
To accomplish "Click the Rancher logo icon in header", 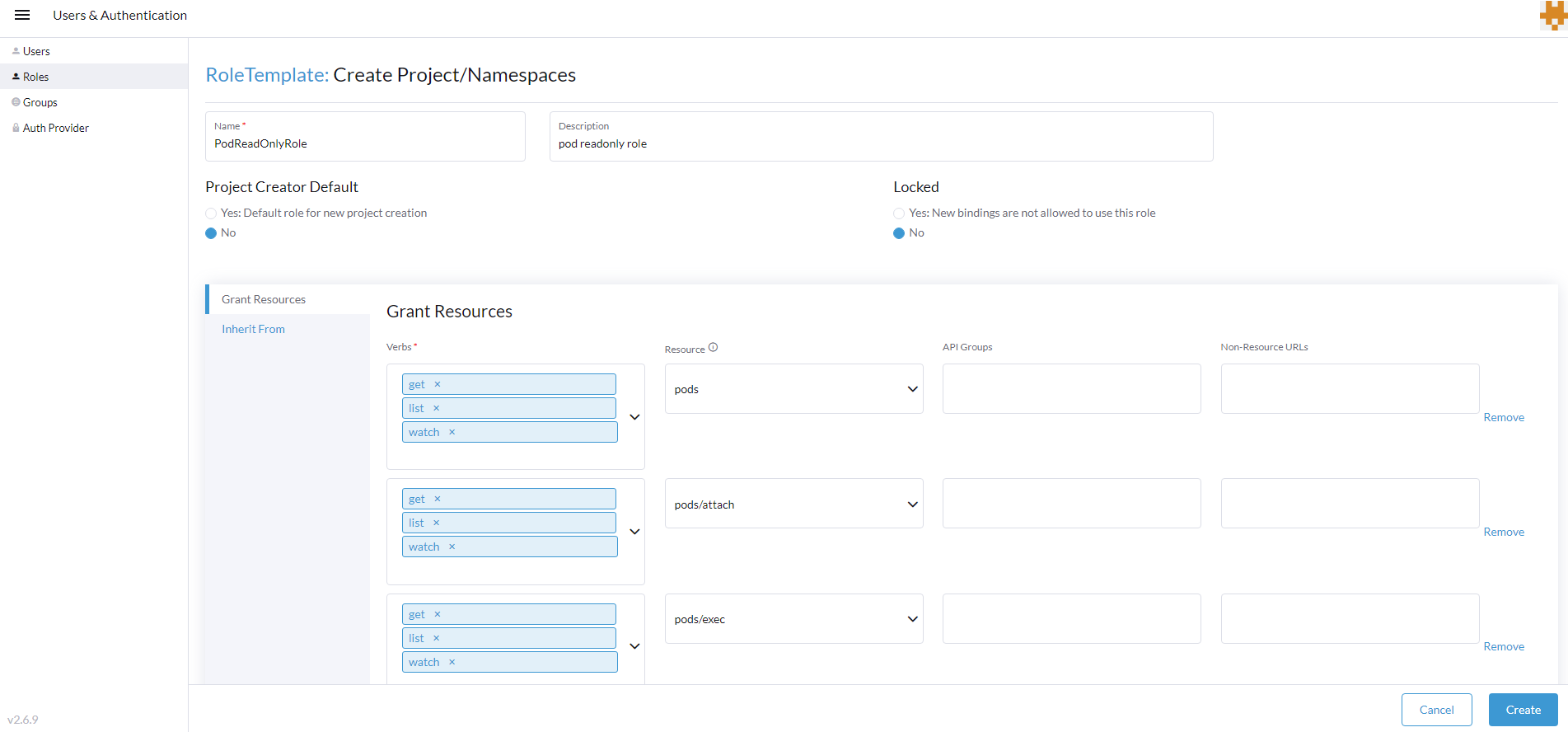I will [x=1552, y=16].
